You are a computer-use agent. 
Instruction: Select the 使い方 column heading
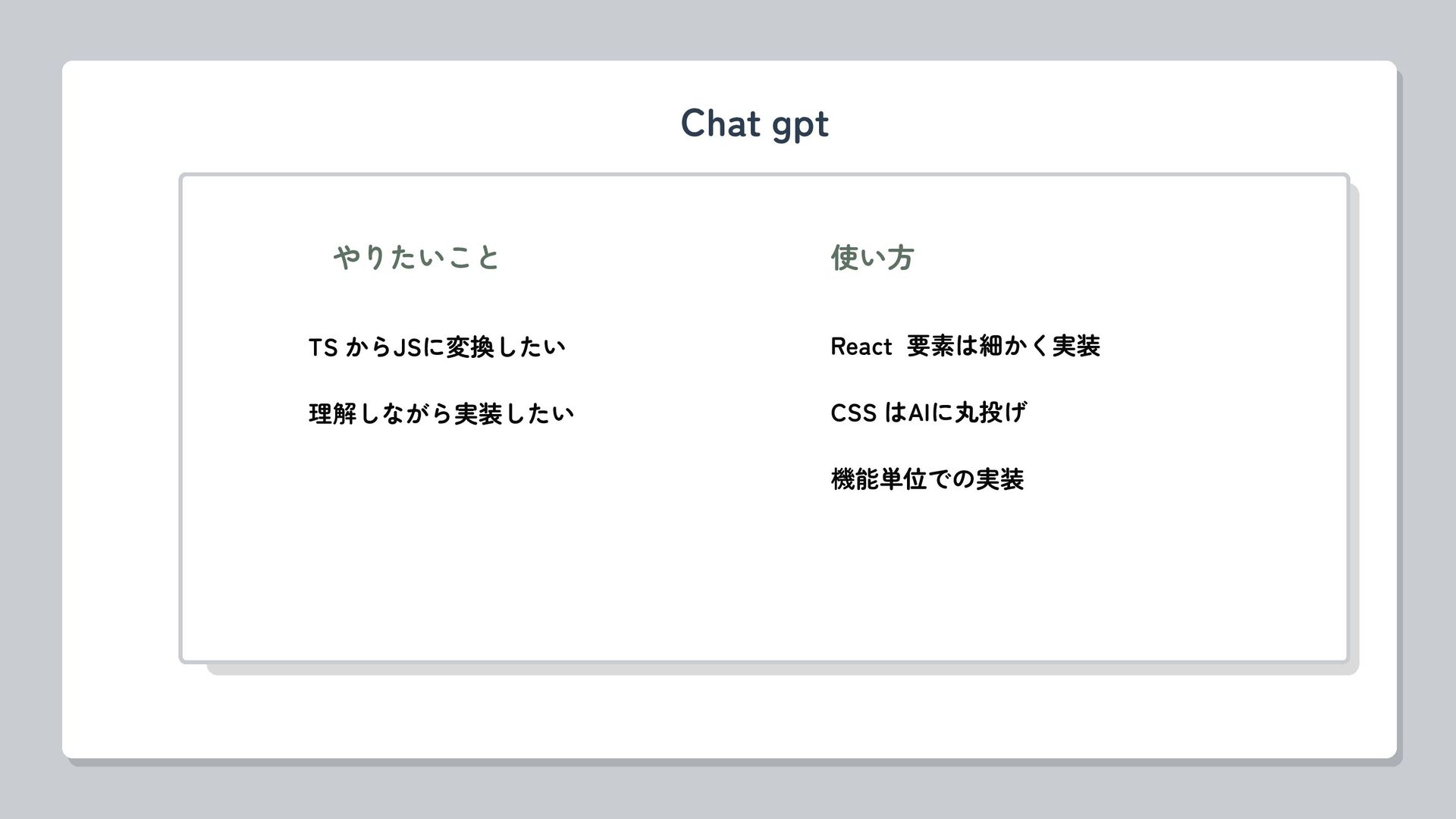point(872,258)
